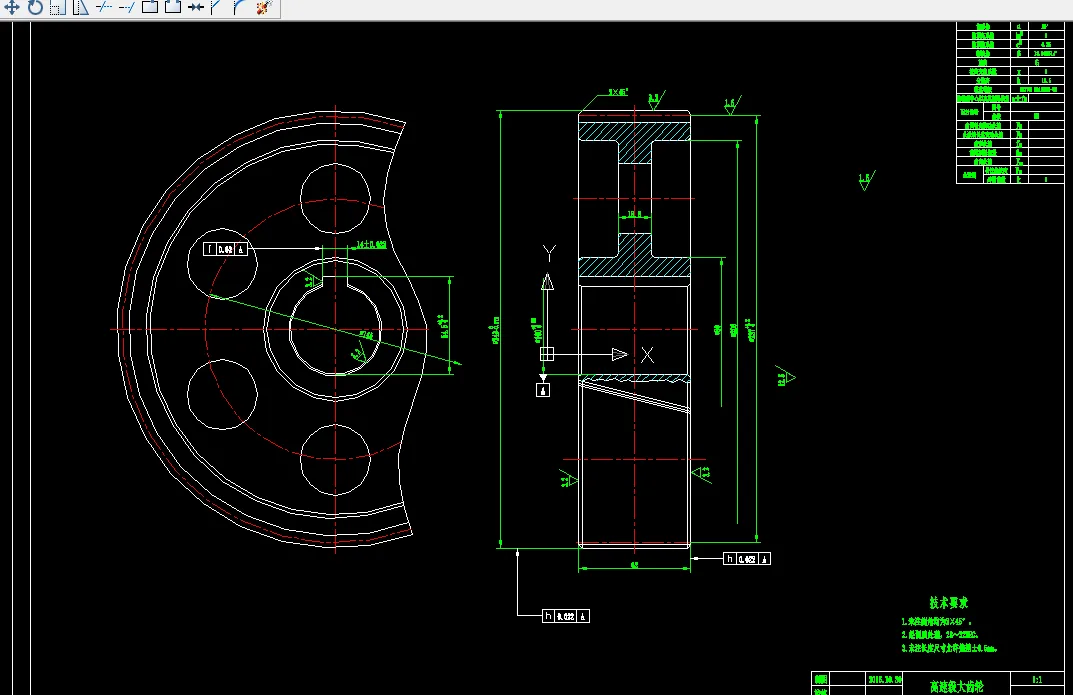Choose the Fillet tool icon
This screenshot has height=695, width=1073.
240,8
